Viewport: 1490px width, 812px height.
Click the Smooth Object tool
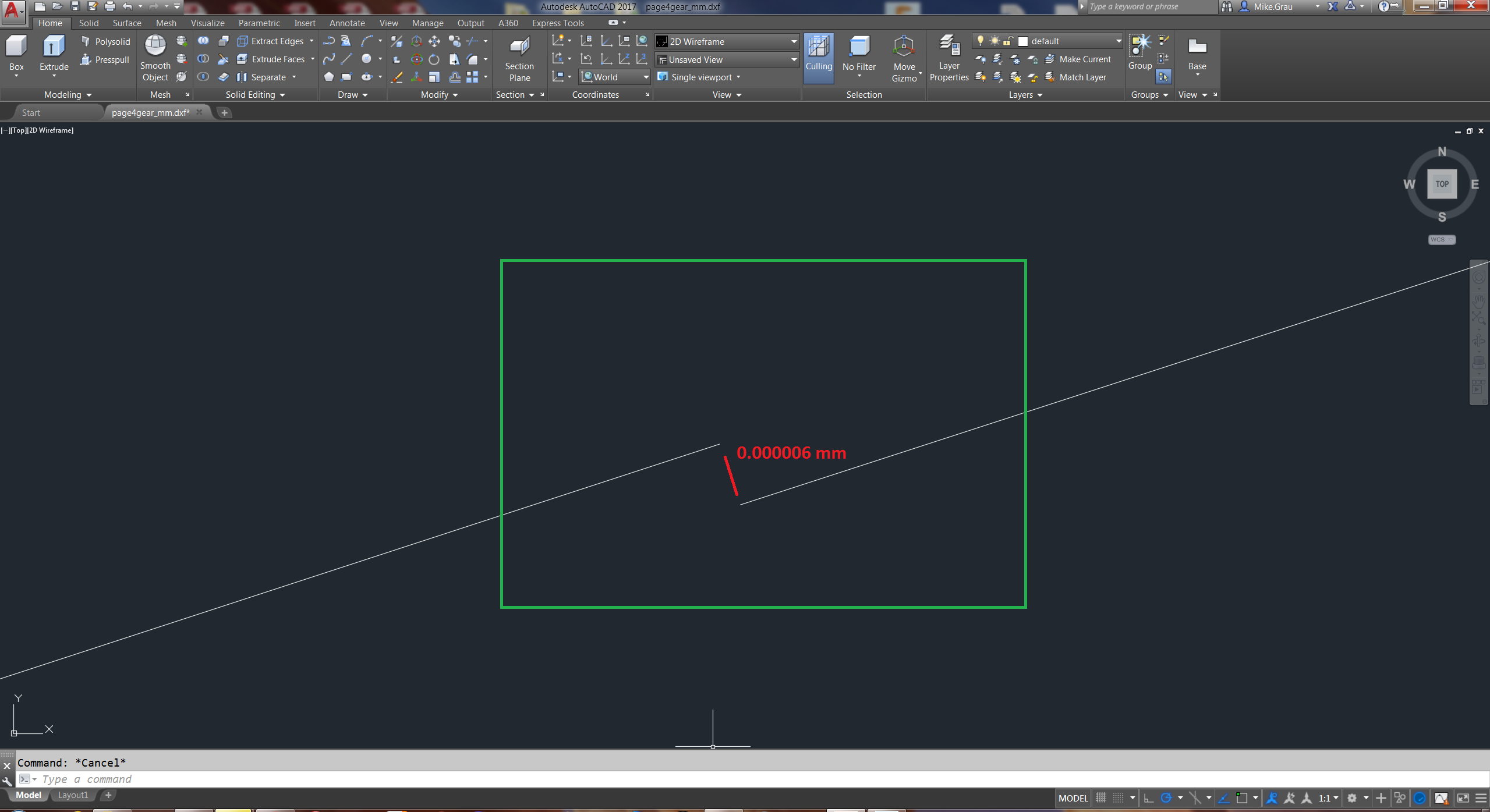pos(155,56)
